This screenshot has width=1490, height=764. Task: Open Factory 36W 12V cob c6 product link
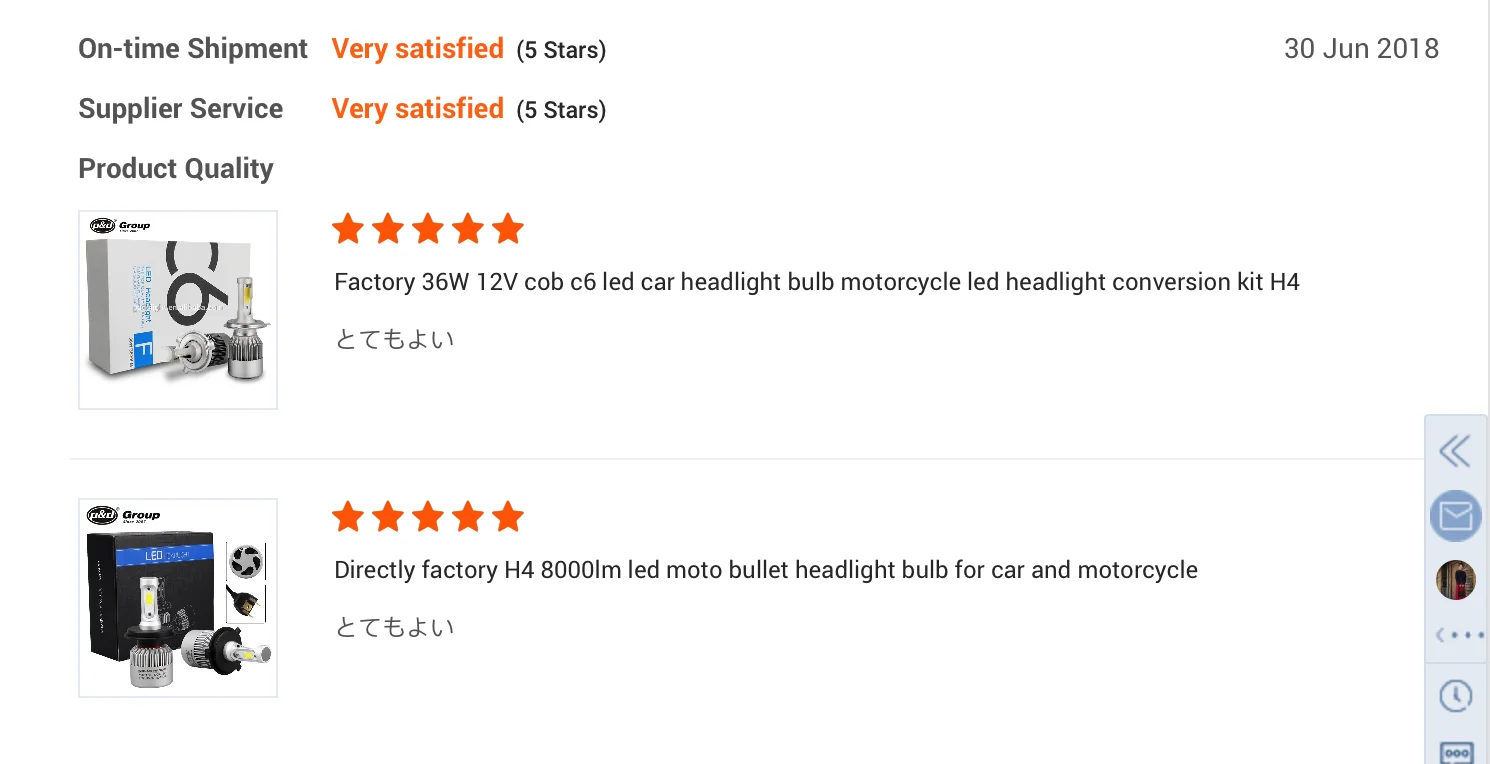tap(816, 282)
